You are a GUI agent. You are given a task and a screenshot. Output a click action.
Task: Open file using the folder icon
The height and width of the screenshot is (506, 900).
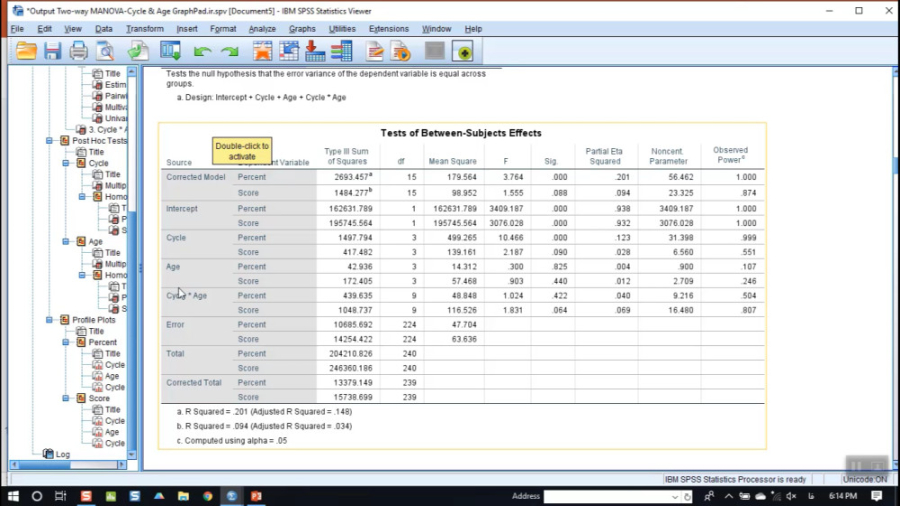tap(26, 51)
